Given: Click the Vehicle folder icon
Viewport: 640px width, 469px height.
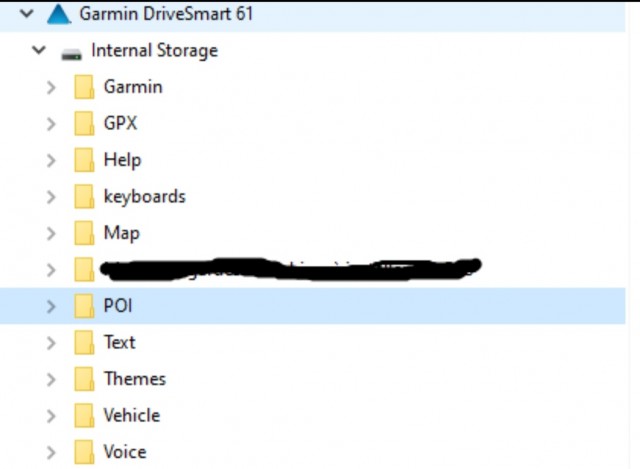Looking at the screenshot, I should [84, 416].
